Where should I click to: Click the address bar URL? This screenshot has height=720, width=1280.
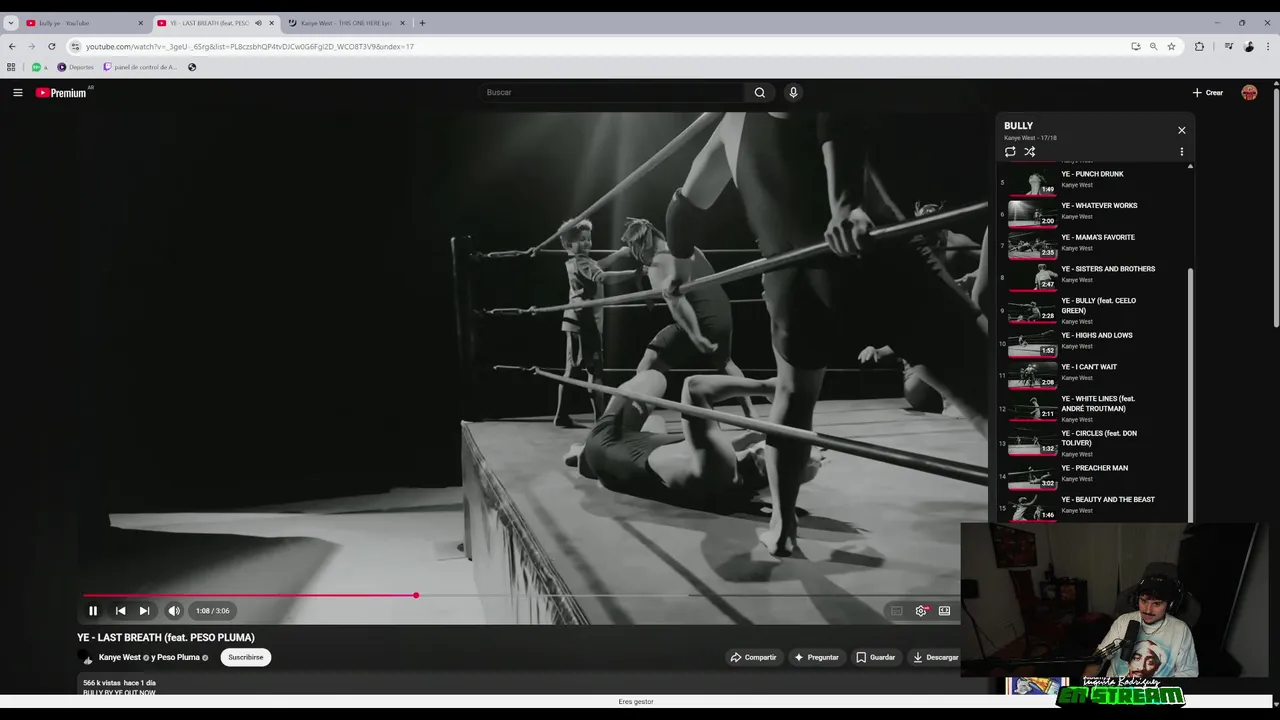pos(250,46)
